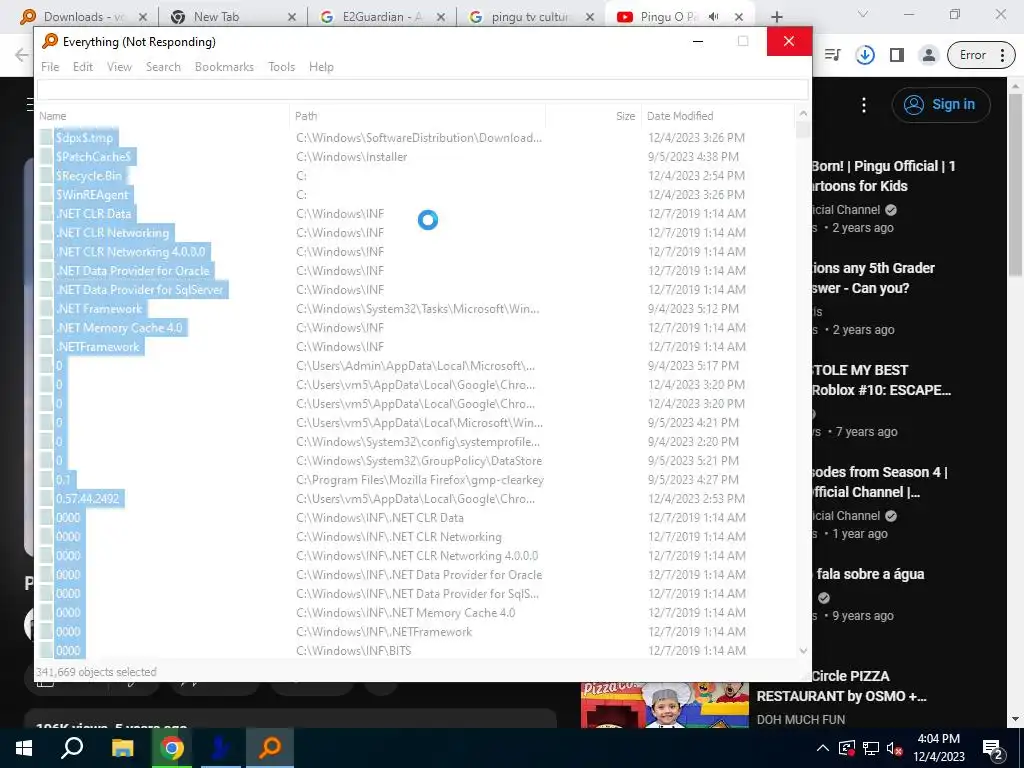Close the New Tab browser tab
This screenshot has width=1024, height=768.
click(x=292, y=17)
